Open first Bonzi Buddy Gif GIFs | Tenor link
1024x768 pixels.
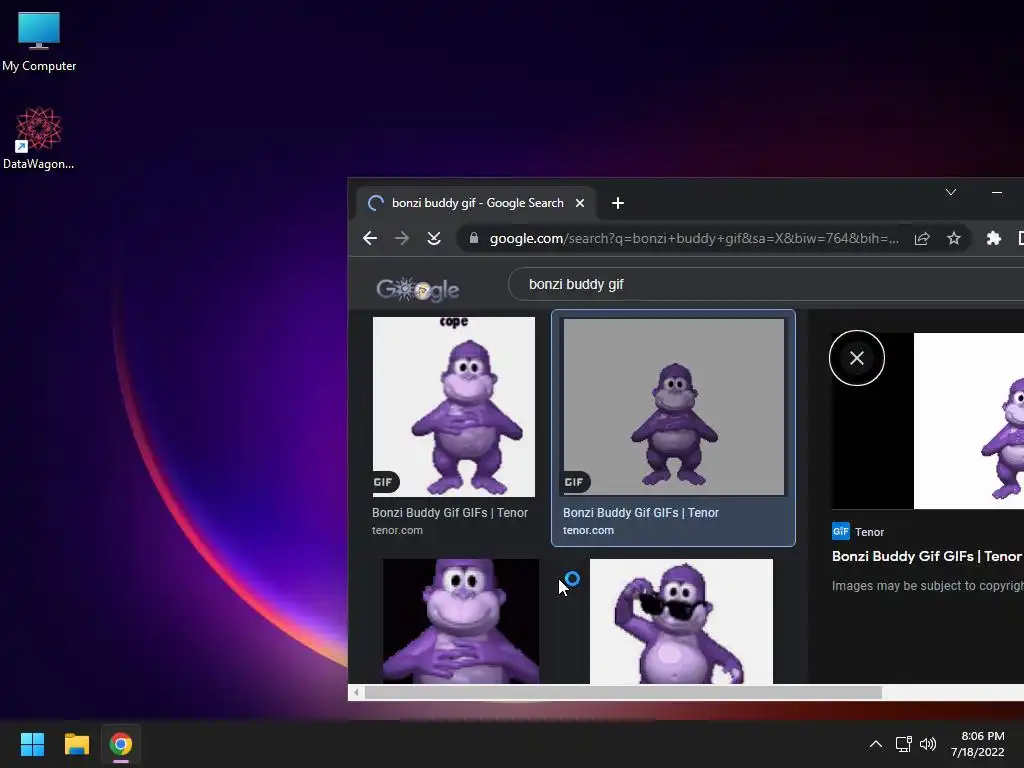[x=450, y=513]
